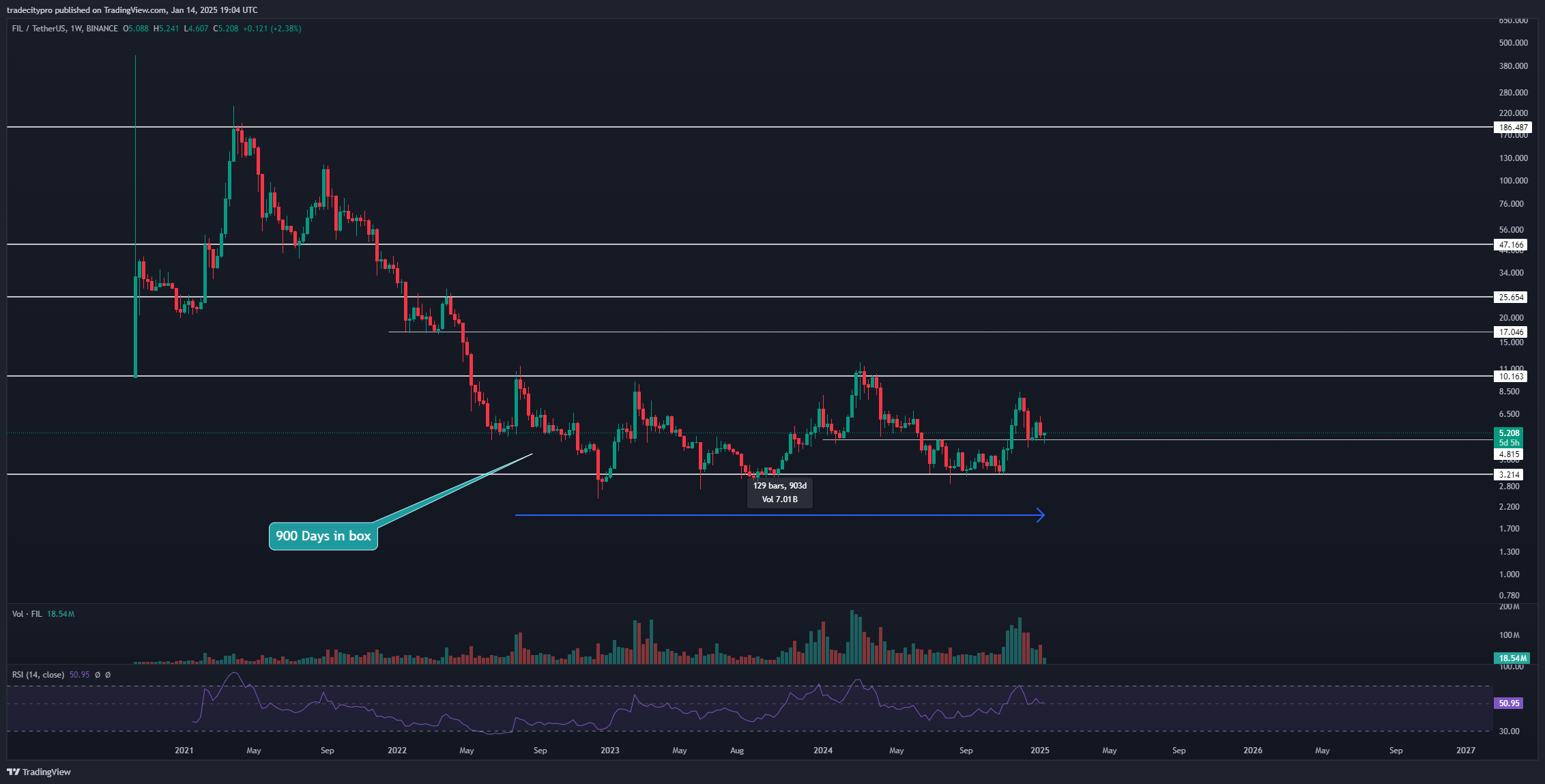Select the 4.815 price line label
1545x784 pixels.
tap(1509, 454)
